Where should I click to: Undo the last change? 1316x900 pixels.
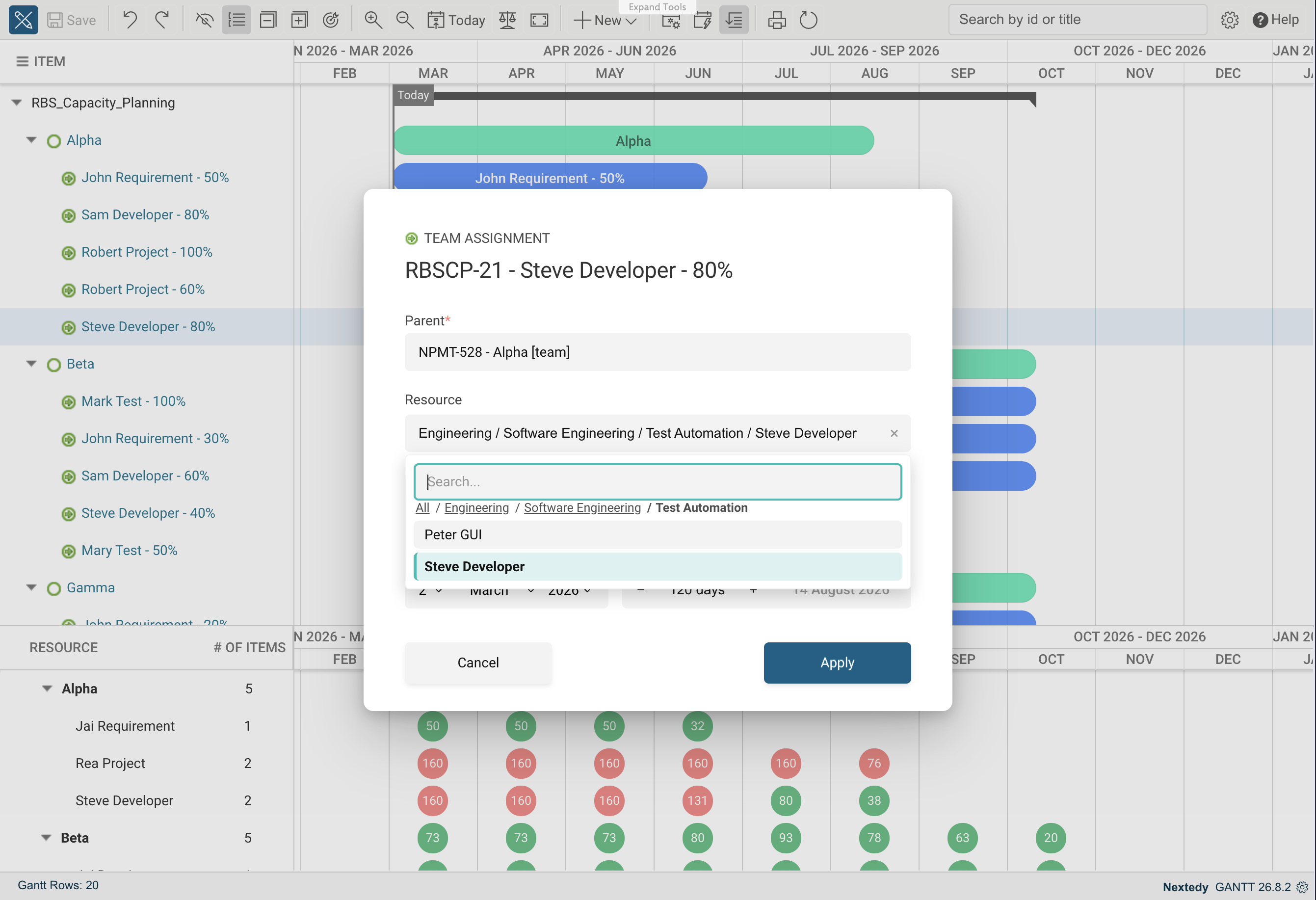(x=130, y=21)
